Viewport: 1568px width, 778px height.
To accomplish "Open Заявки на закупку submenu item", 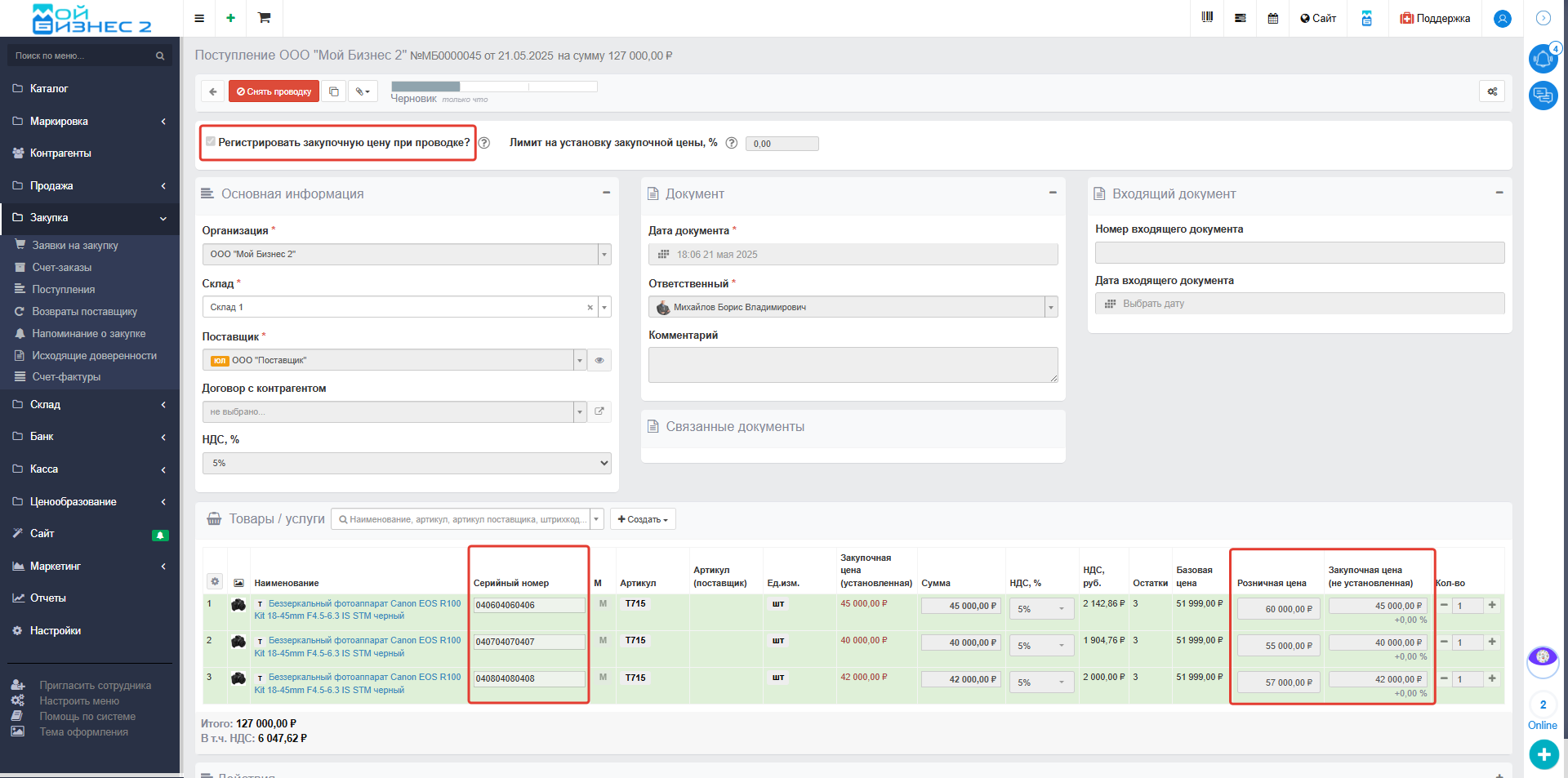I will pyautogui.click(x=75, y=245).
